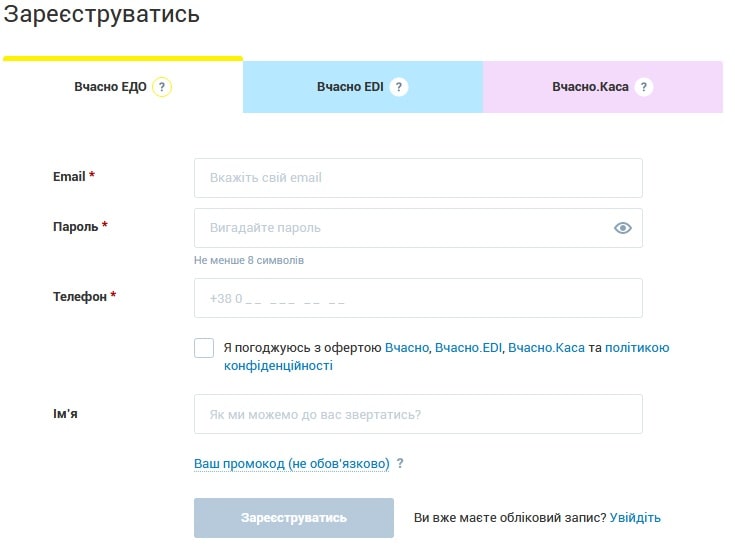Click question mark beside promo code link
The height and width of the screenshot is (552, 735).
(x=400, y=463)
